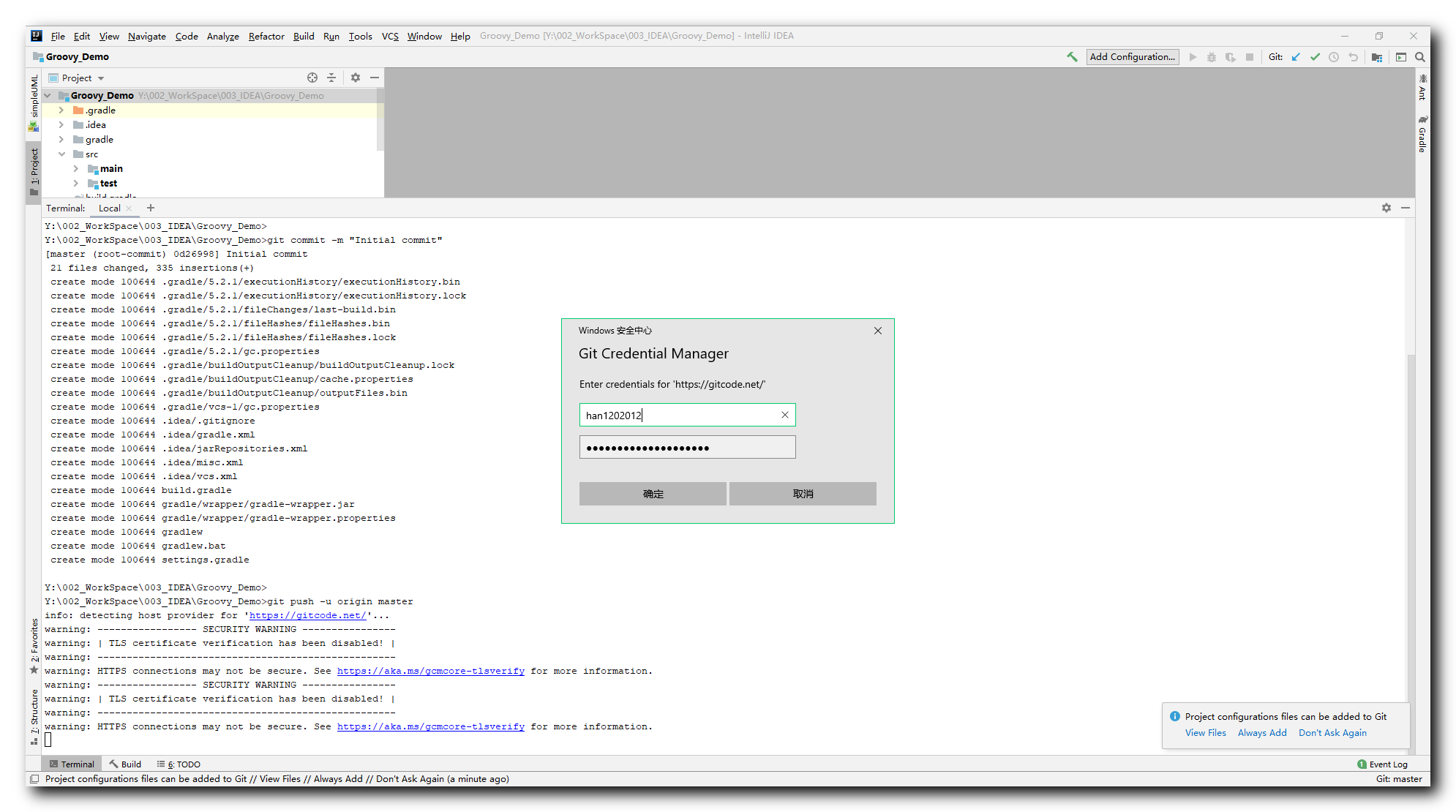Click the Search Everywhere magnifier icon
Screen dimensions: 1456x812
1420,57
